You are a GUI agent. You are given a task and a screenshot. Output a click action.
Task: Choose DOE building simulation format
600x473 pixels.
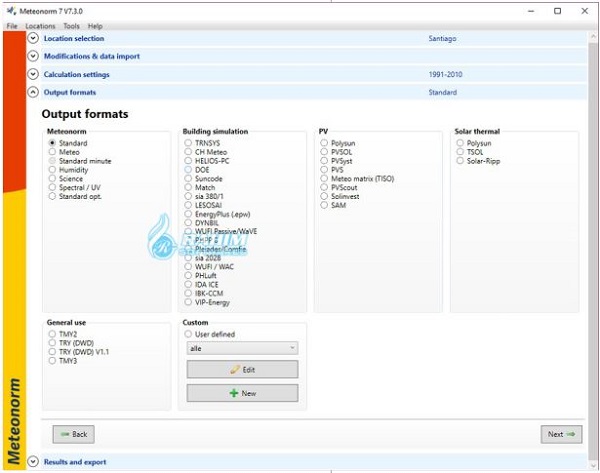[188, 170]
